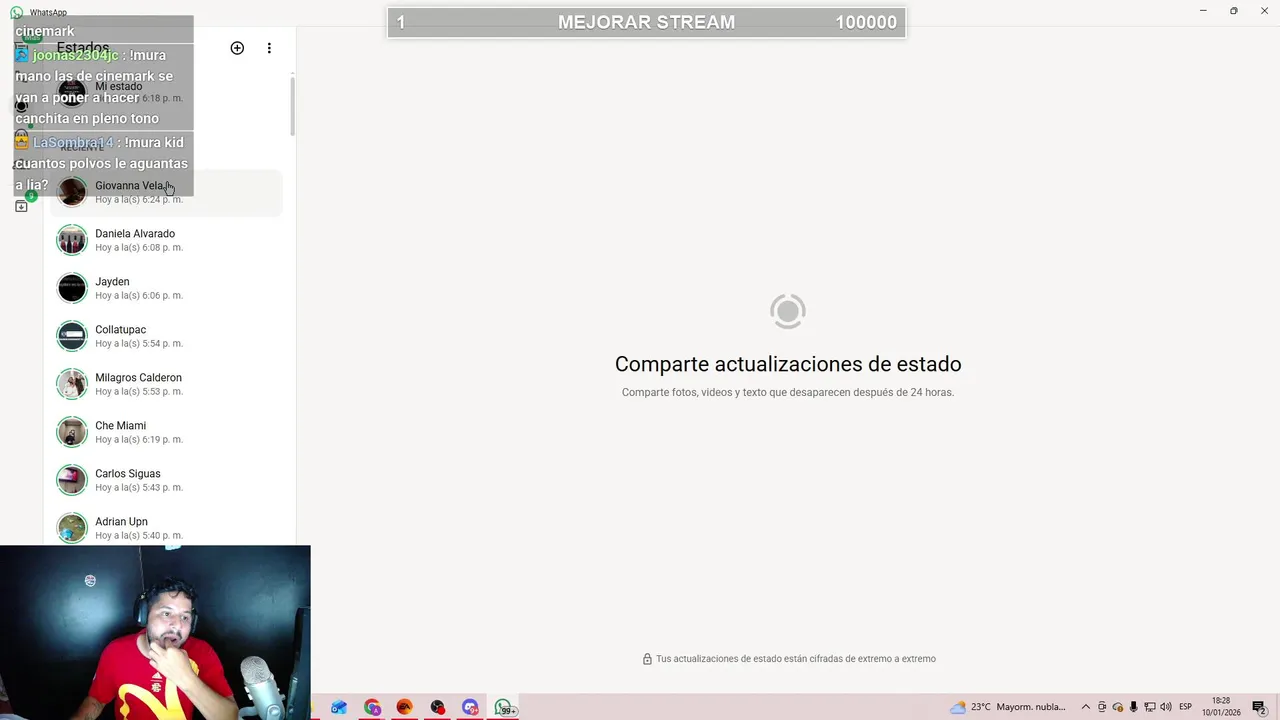Click the end-to-end encryption lock icon
Screen dimensions: 1280x720
coord(647,659)
